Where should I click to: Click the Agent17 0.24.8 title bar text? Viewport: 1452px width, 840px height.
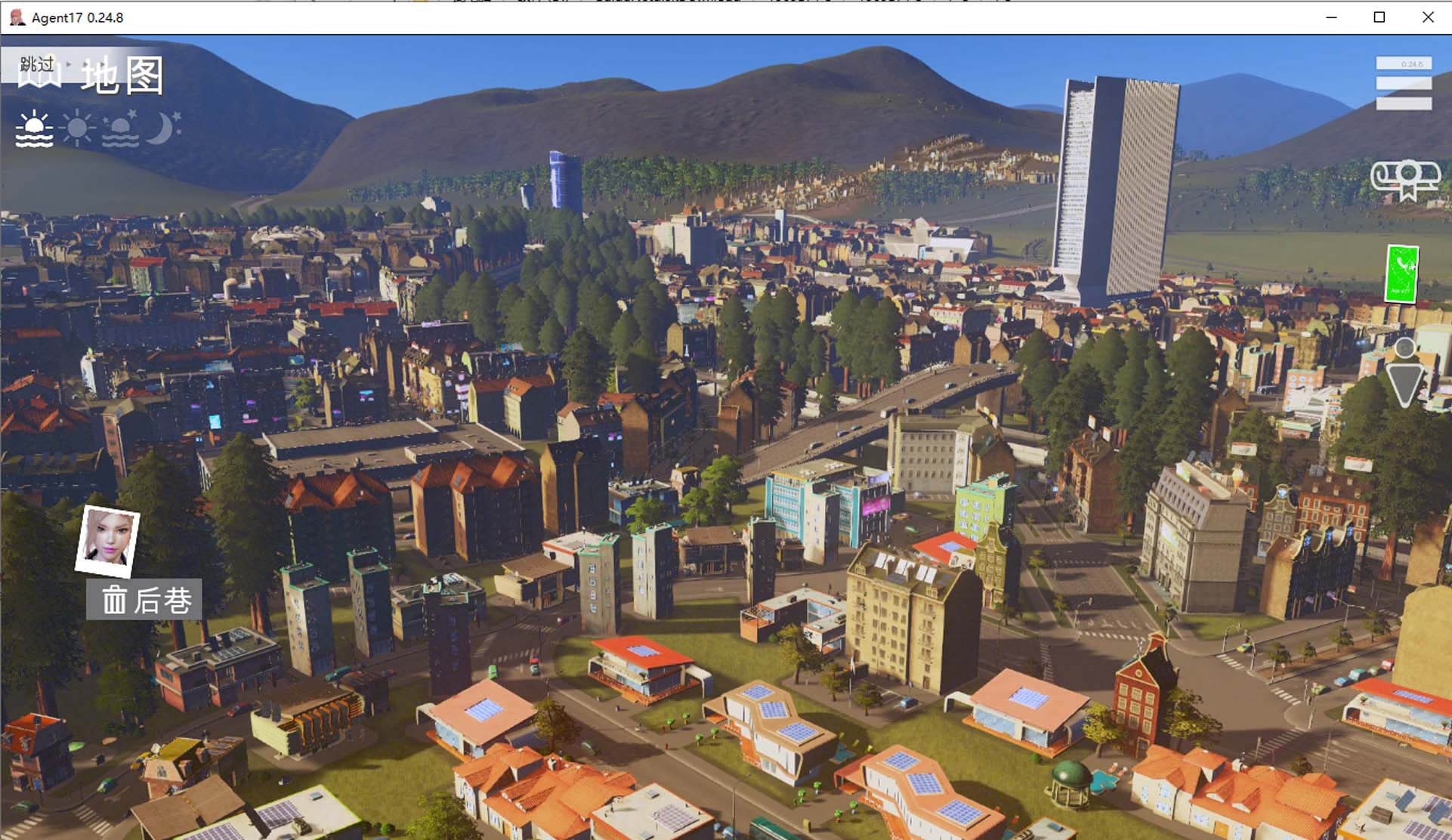(77, 17)
